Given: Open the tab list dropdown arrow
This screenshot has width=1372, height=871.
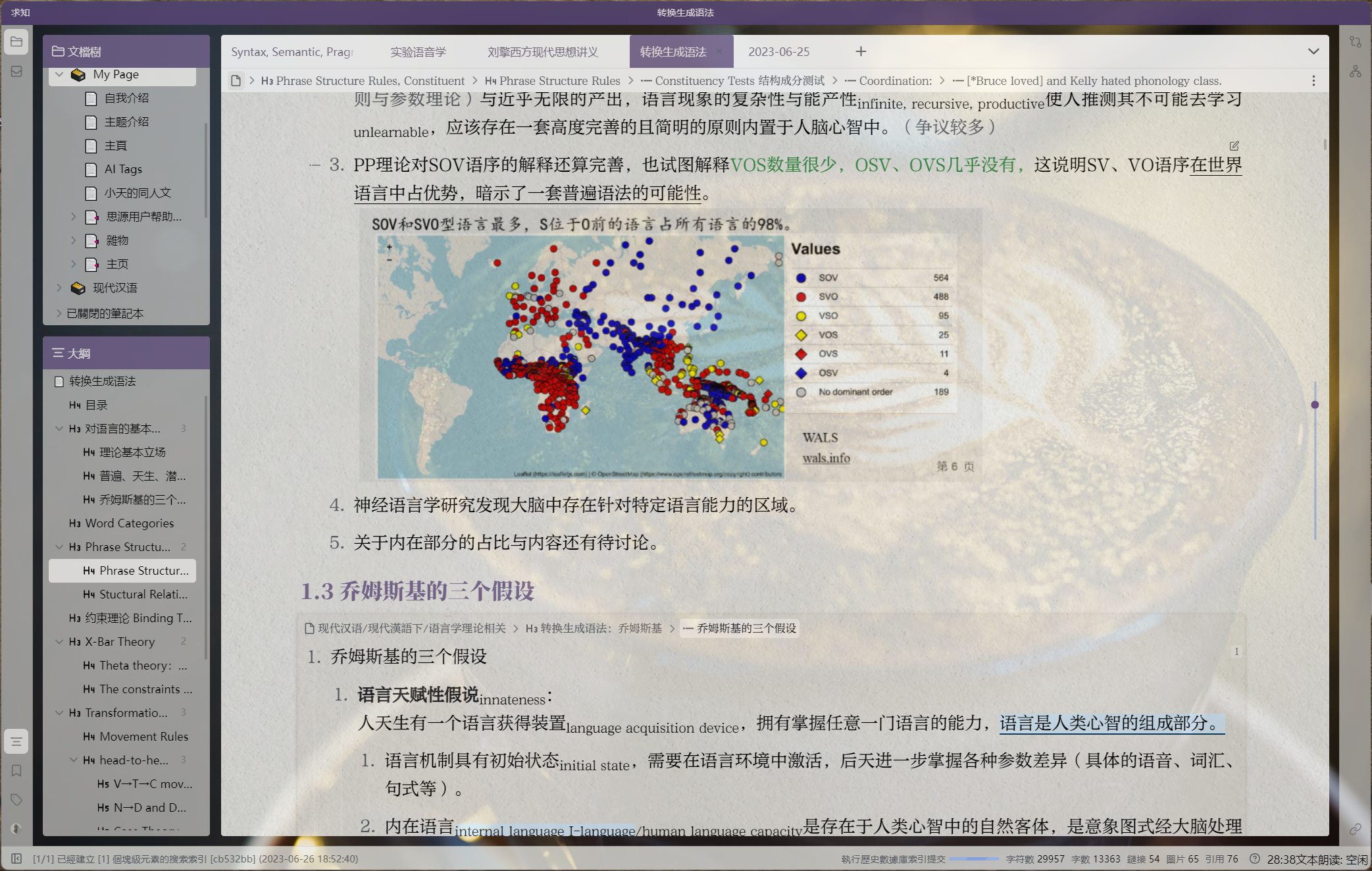Looking at the screenshot, I should click(x=1313, y=51).
